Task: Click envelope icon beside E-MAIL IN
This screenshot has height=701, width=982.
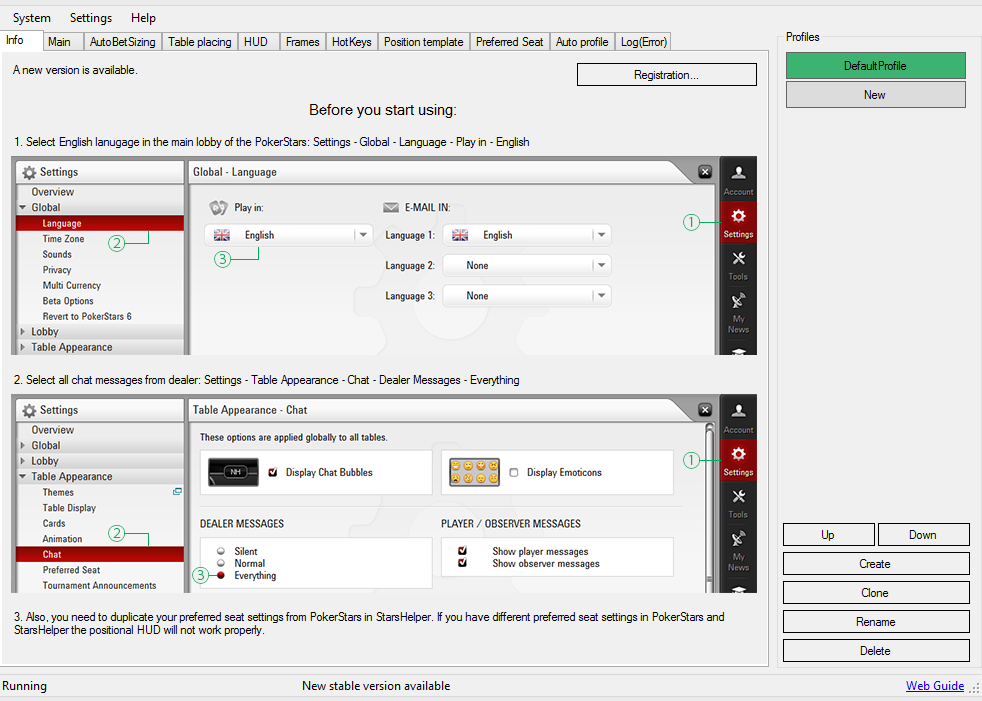Action: click(x=391, y=207)
